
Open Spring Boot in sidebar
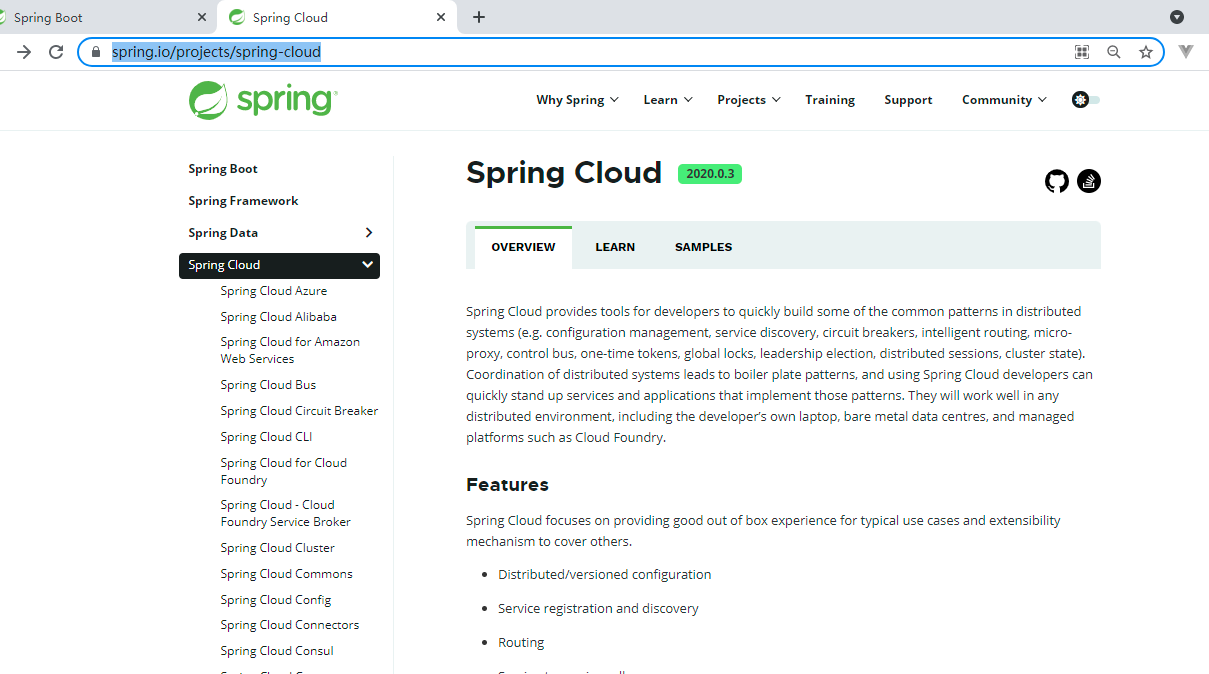click(223, 169)
